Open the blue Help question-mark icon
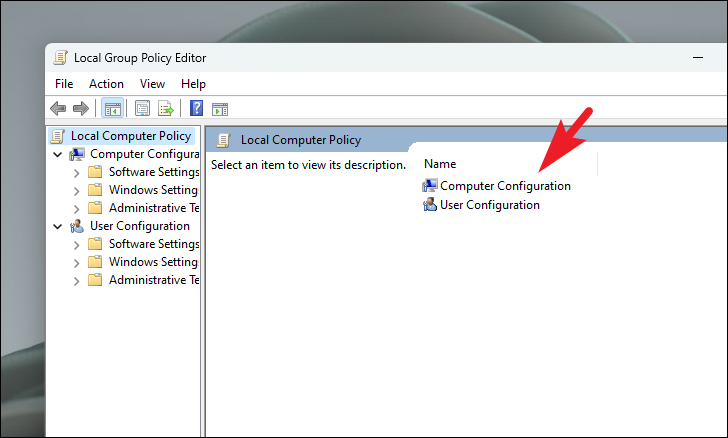The height and width of the screenshot is (438, 728). (x=196, y=108)
